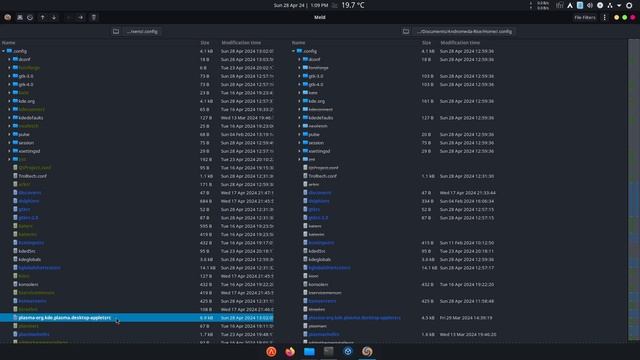Click the refresh comparison toolbar icon
The width and height of the screenshot is (640, 360).
pyautogui.click(x=30, y=18)
